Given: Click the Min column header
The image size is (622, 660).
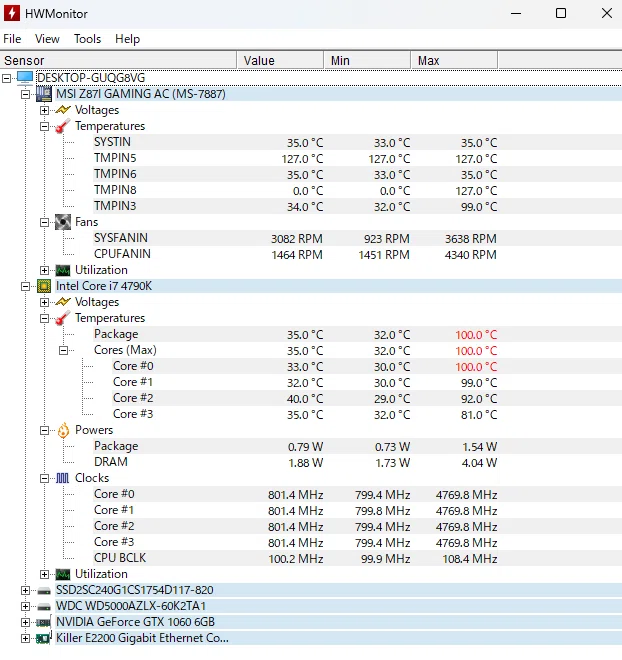Looking at the screenshot, I should [x=367, y=60].
